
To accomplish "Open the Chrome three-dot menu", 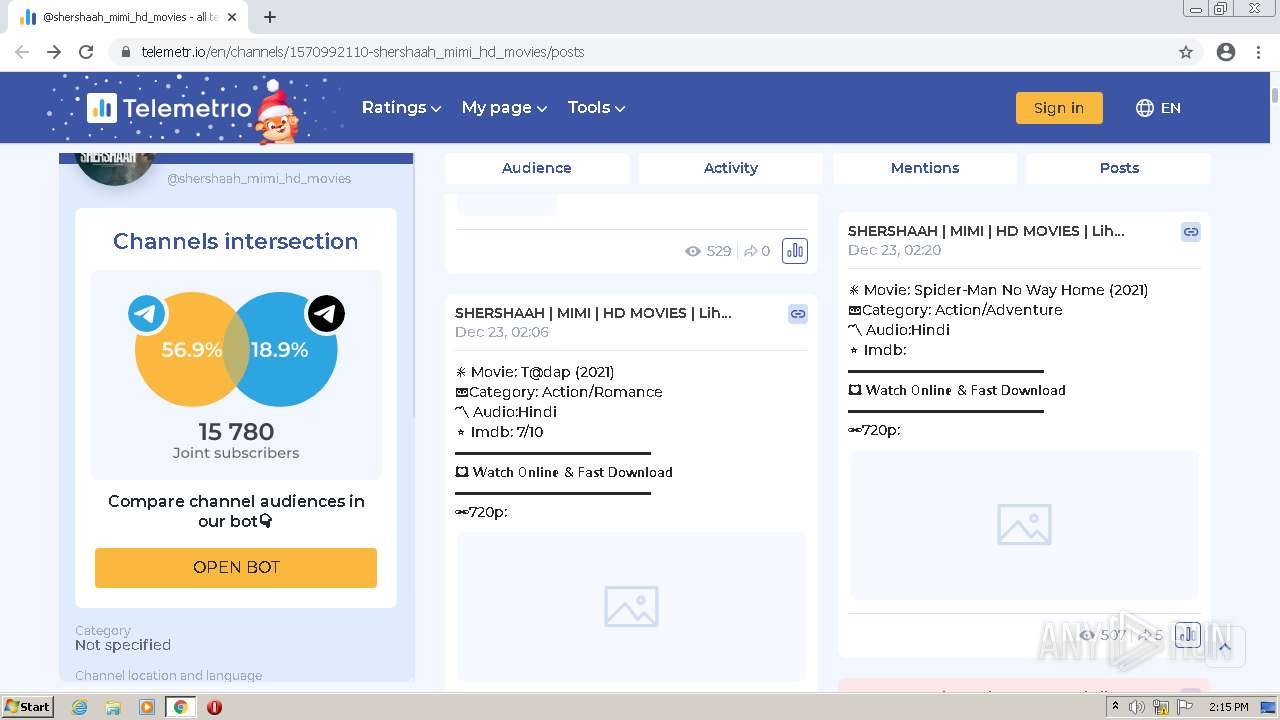I will tap(1258, 52).
